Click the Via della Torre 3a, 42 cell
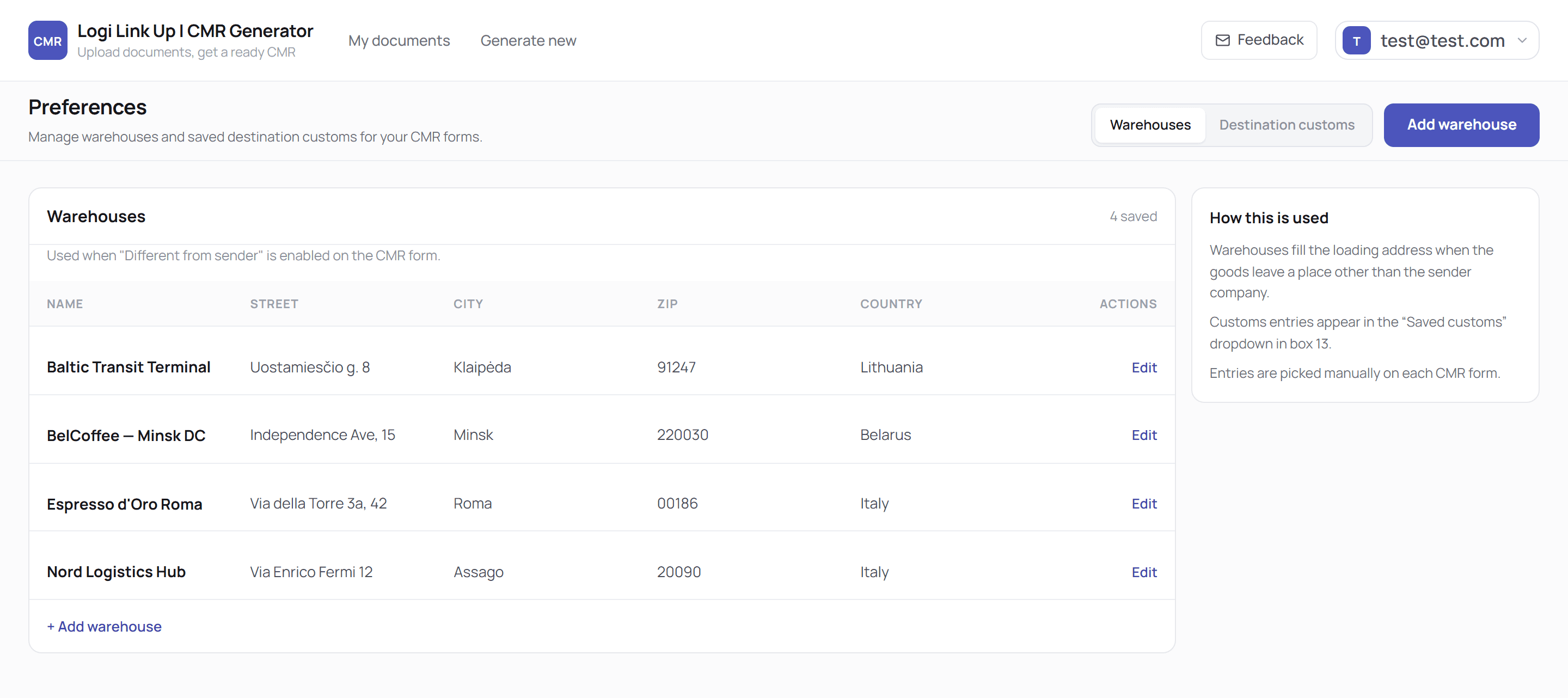Viewport: 1568px width, 698px height. [x=318, y=504]
